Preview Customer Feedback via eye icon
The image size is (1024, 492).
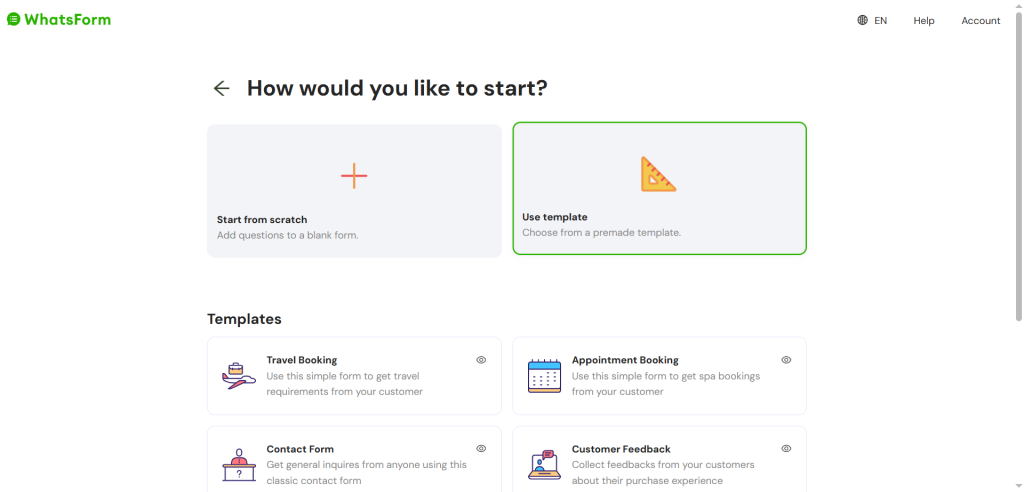click(x=786, y=448)
